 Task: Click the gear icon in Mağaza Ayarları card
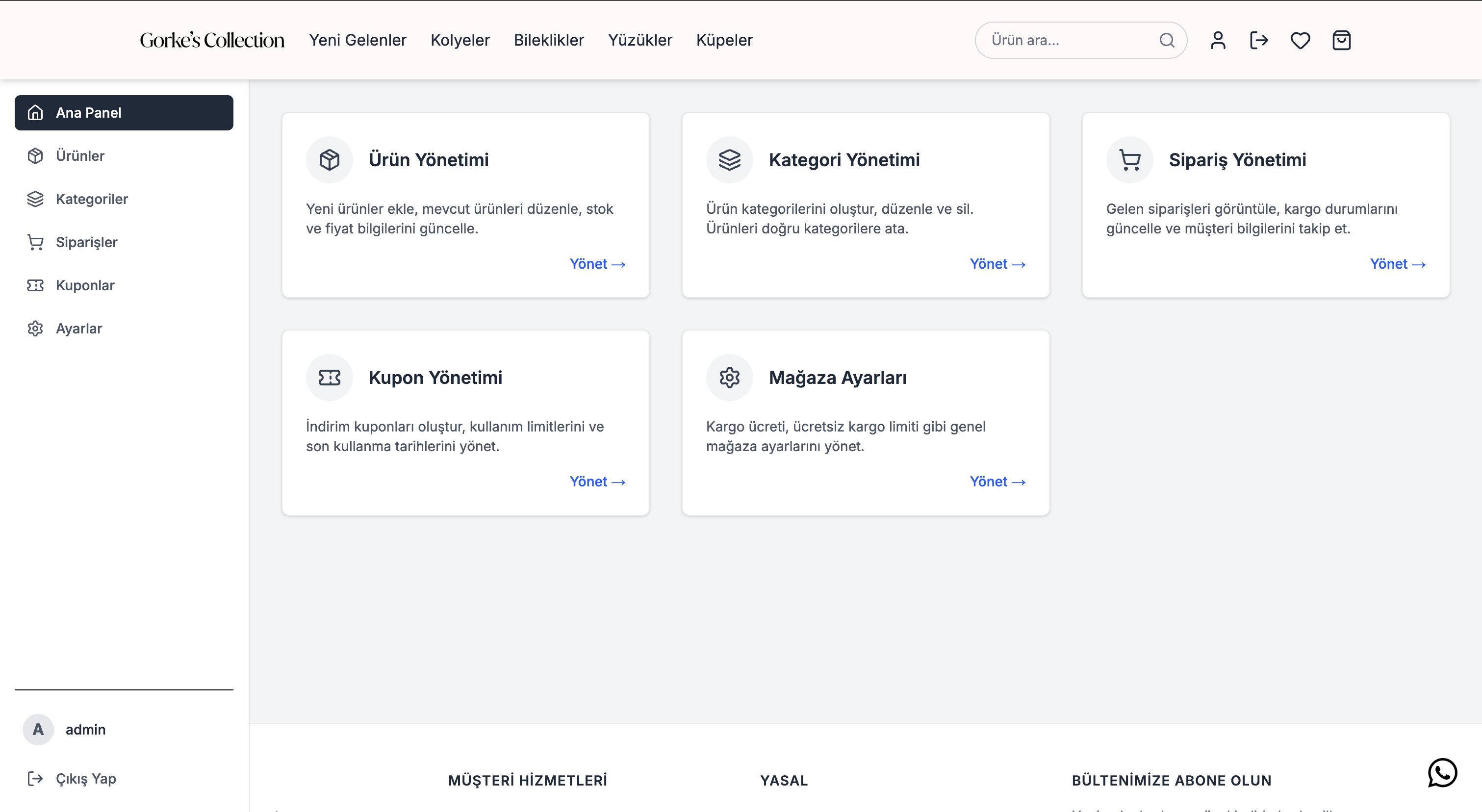pyautogui.click(x=729, y=378)
